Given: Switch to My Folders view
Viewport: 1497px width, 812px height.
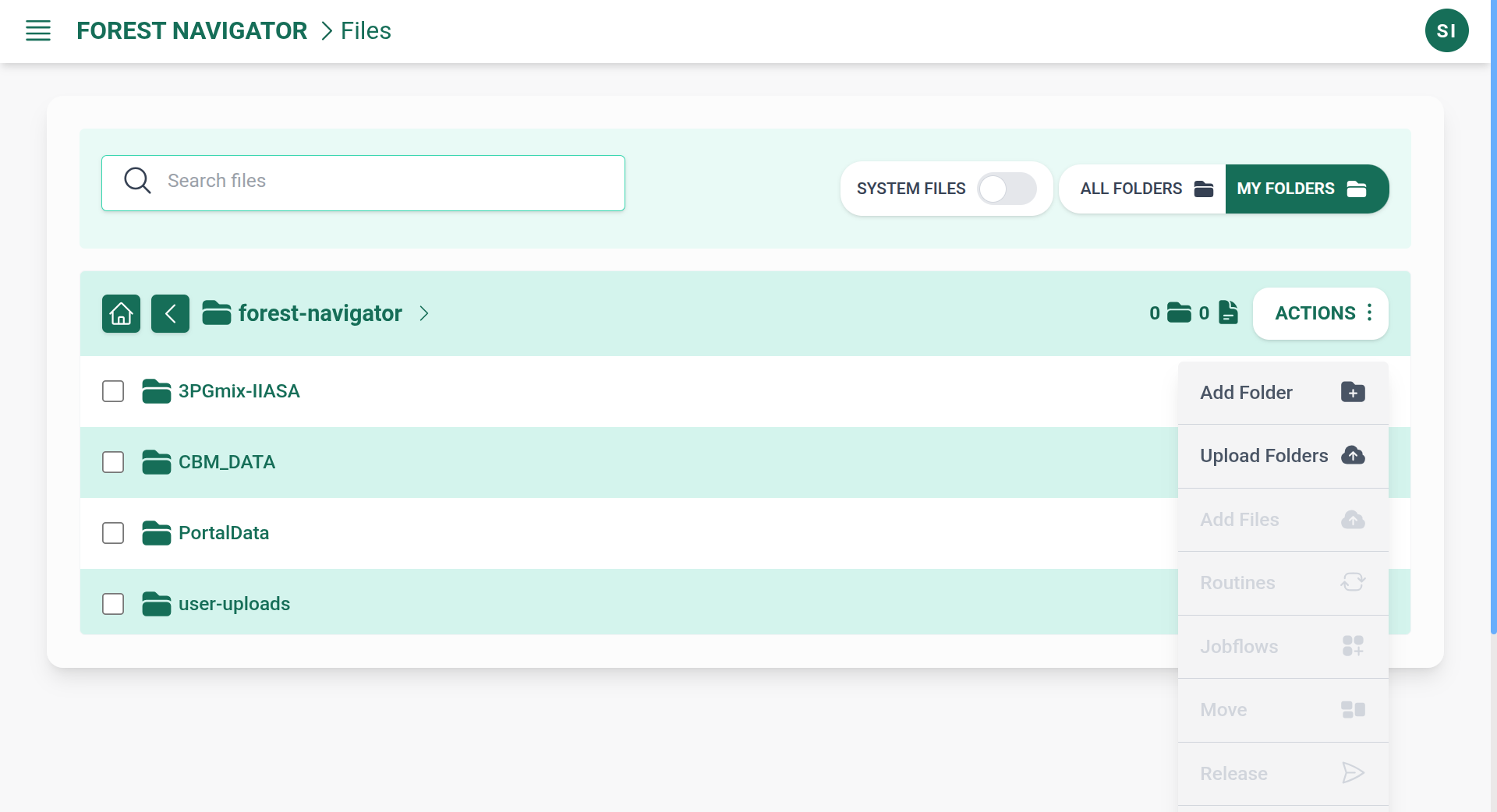Looking at the screenshot, I should coord(1307,189).
